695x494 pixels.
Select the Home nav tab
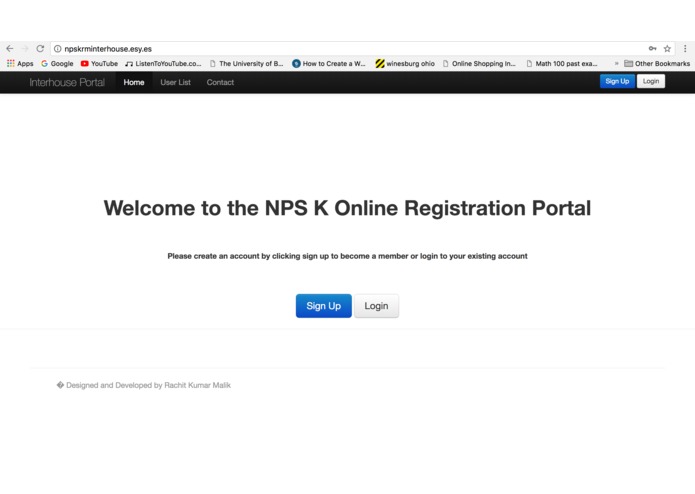[134, 82]
